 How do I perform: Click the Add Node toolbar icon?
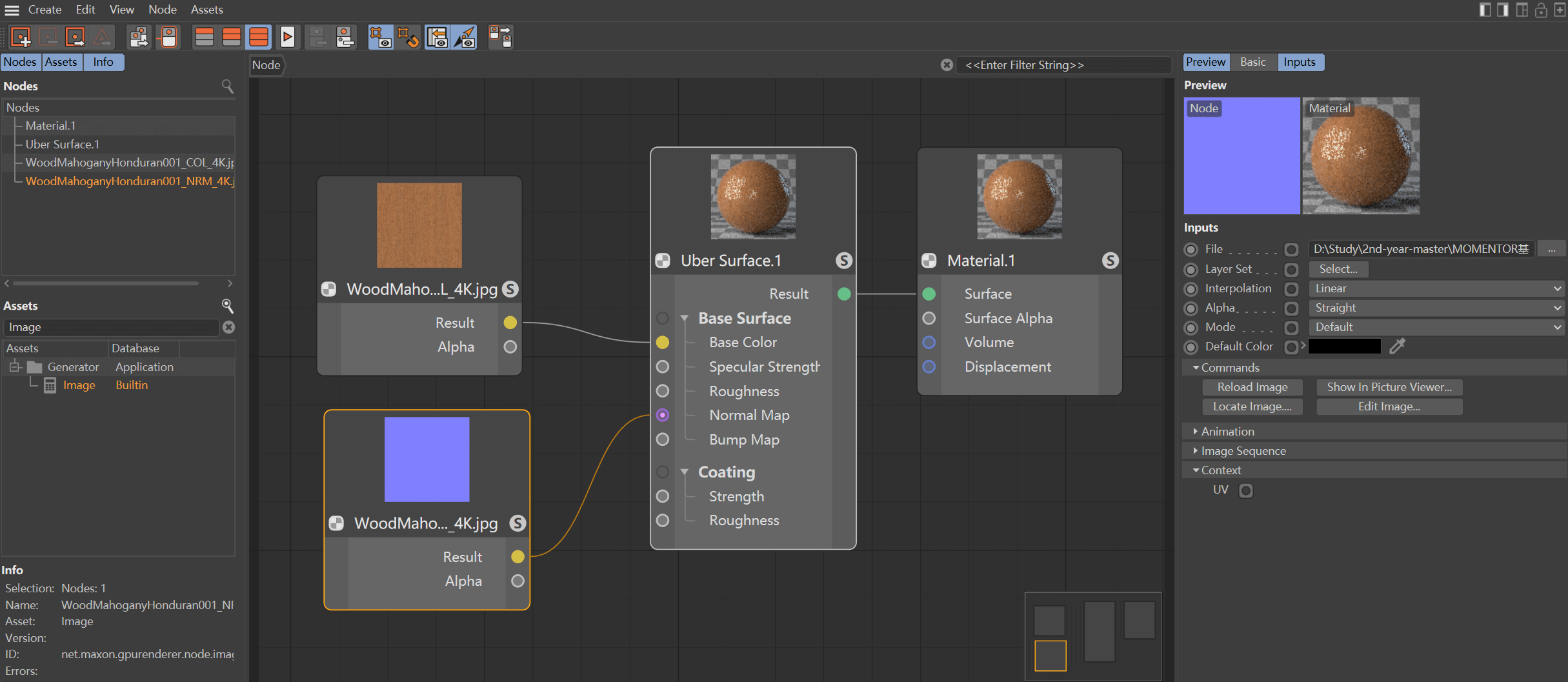tap(21, 37)
